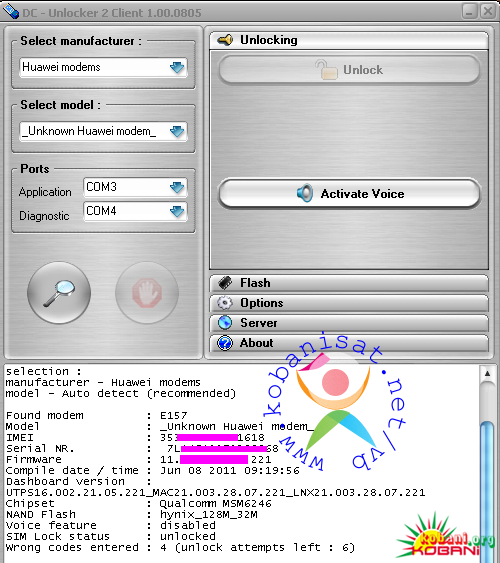The width and height of the screenshot is (500, 563).
Task: Click the 'model - Auto detect' log line
Action: click(x=121, y=394)
